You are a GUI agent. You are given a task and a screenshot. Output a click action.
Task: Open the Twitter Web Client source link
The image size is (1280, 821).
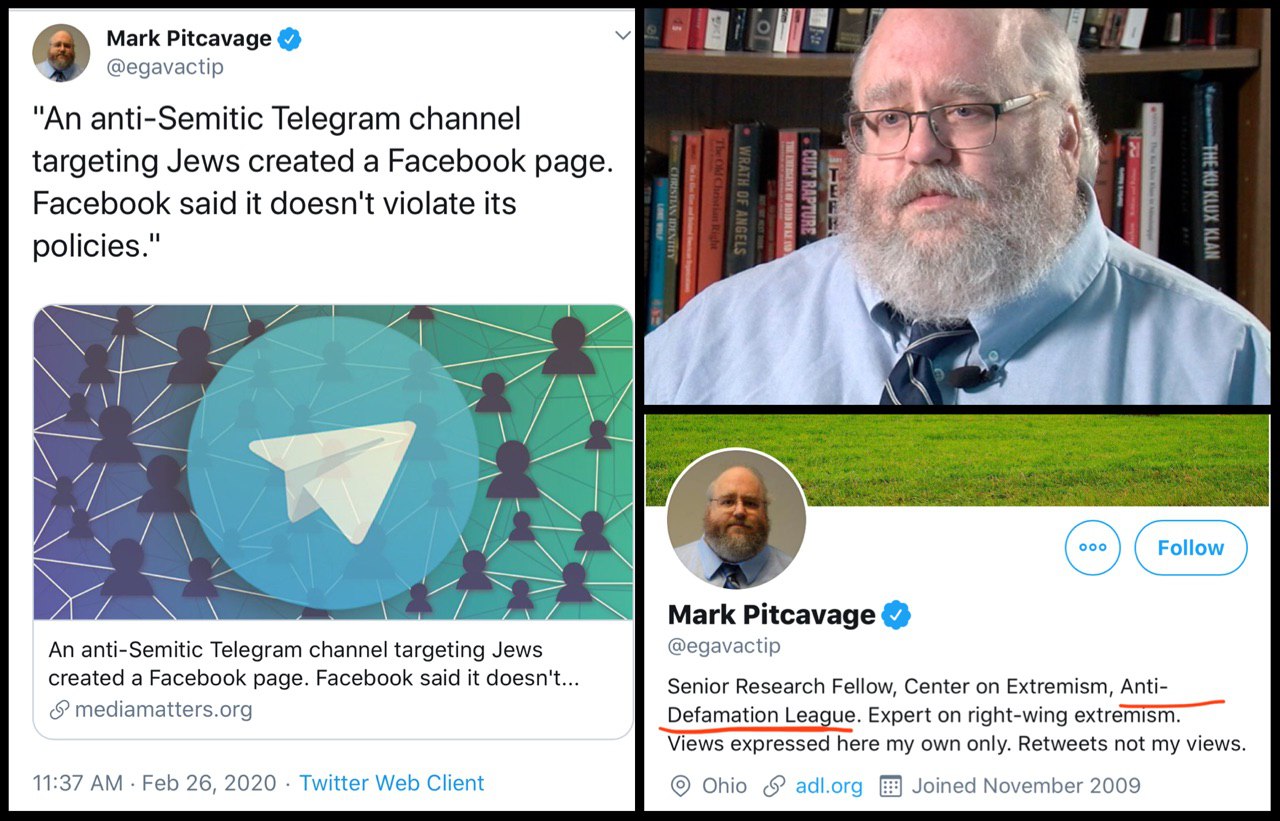point(391,783)
